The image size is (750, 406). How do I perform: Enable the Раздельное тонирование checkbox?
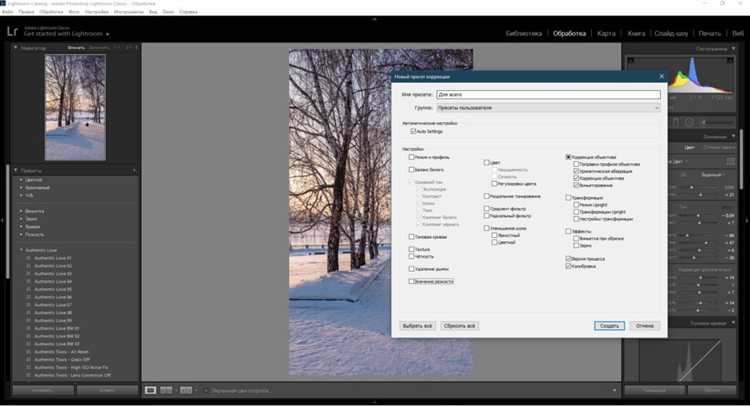pos(486,196)
